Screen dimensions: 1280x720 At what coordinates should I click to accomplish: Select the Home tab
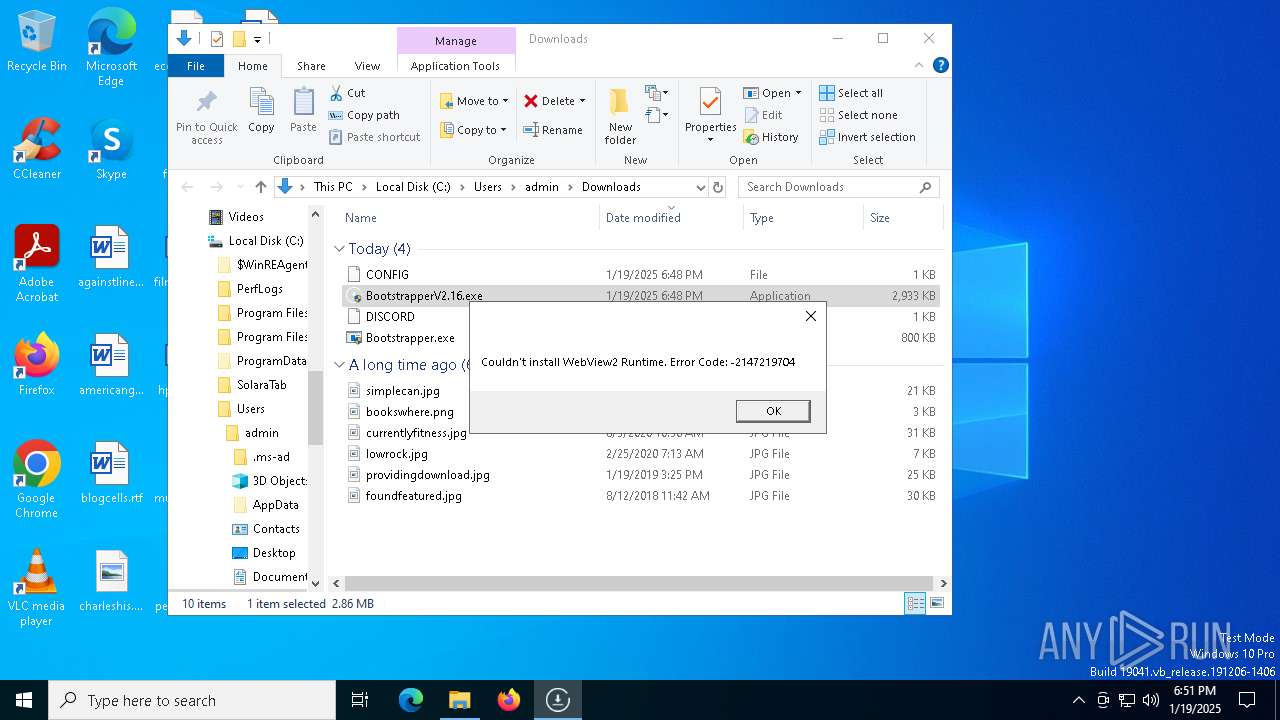coord(253,66)
